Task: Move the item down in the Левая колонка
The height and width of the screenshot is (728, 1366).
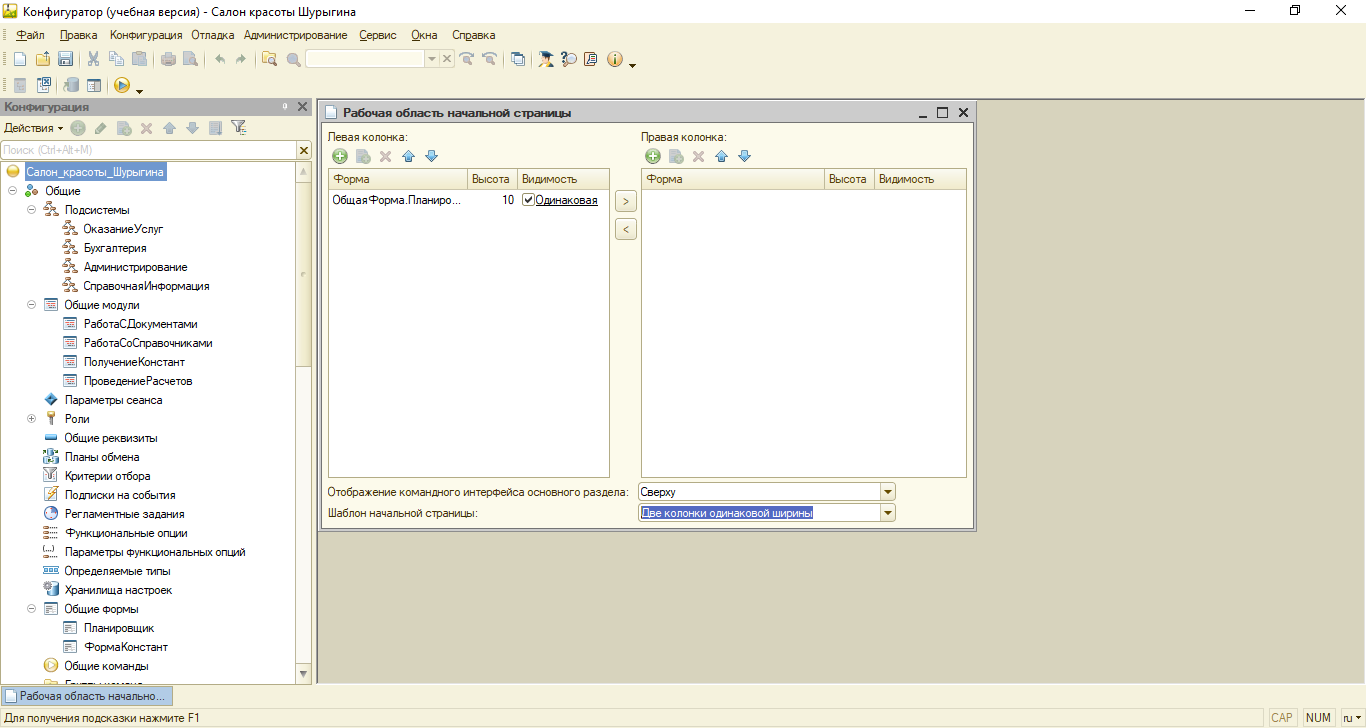Action: (432, 156)
